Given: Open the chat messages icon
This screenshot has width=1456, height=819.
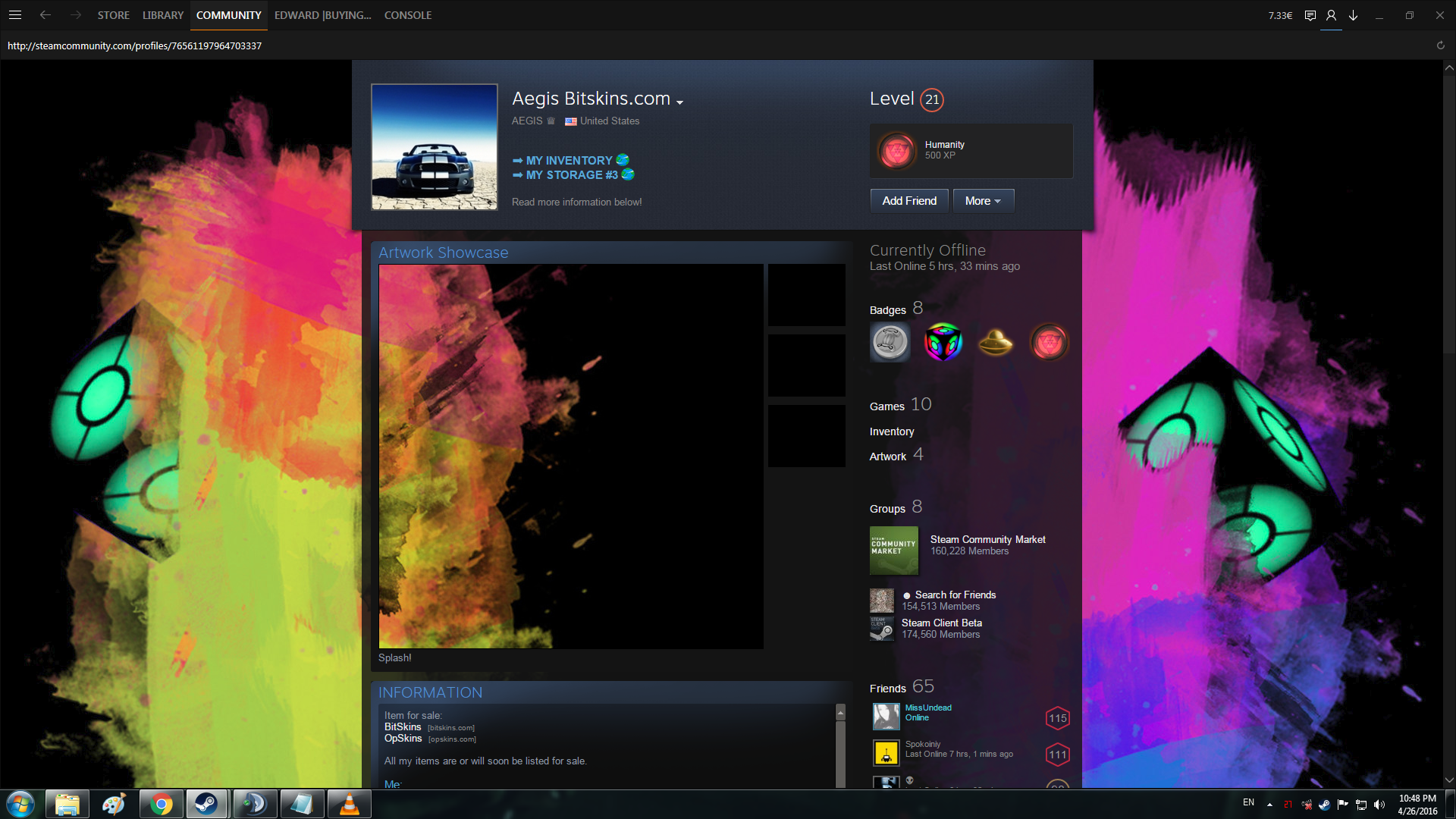Looking at the screenshot, I should point(1310,15).
